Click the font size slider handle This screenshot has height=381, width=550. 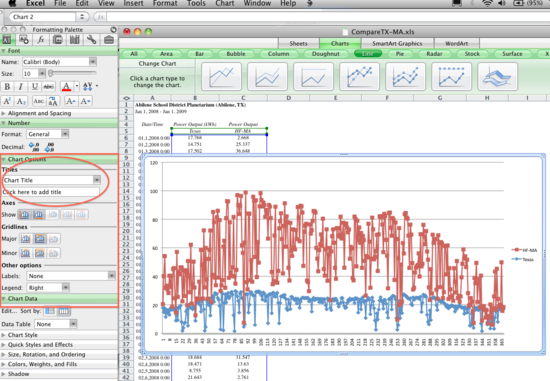point(51,73)
